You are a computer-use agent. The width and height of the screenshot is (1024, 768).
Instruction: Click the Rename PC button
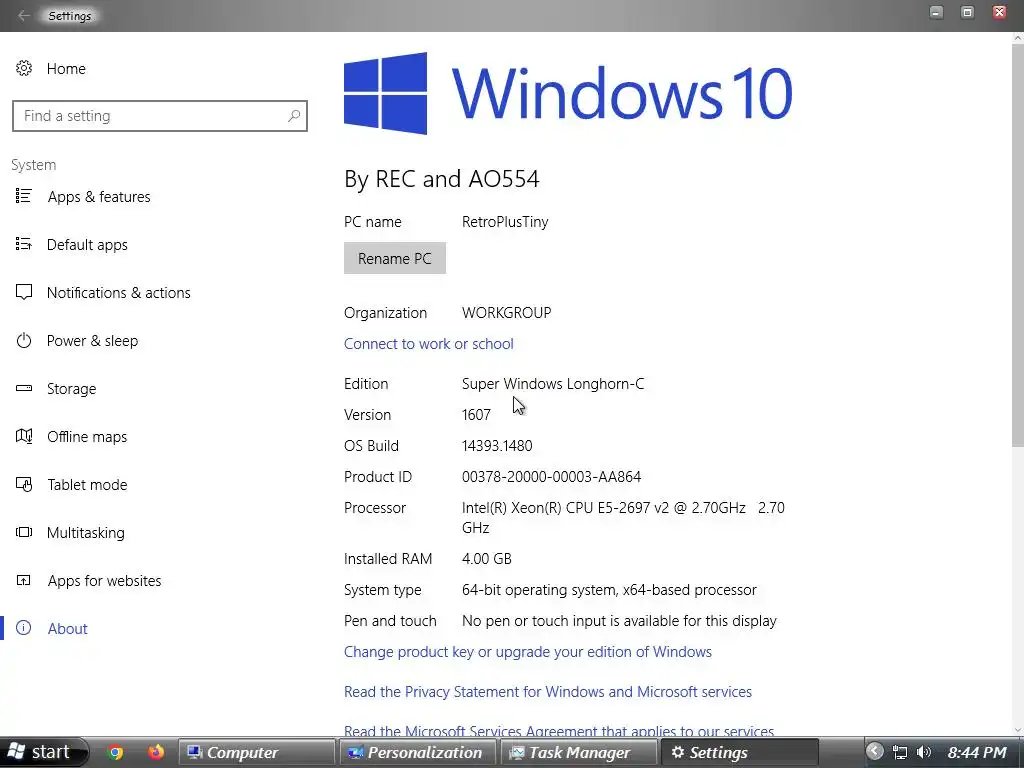pyautogui.click(x=394, y=258)
